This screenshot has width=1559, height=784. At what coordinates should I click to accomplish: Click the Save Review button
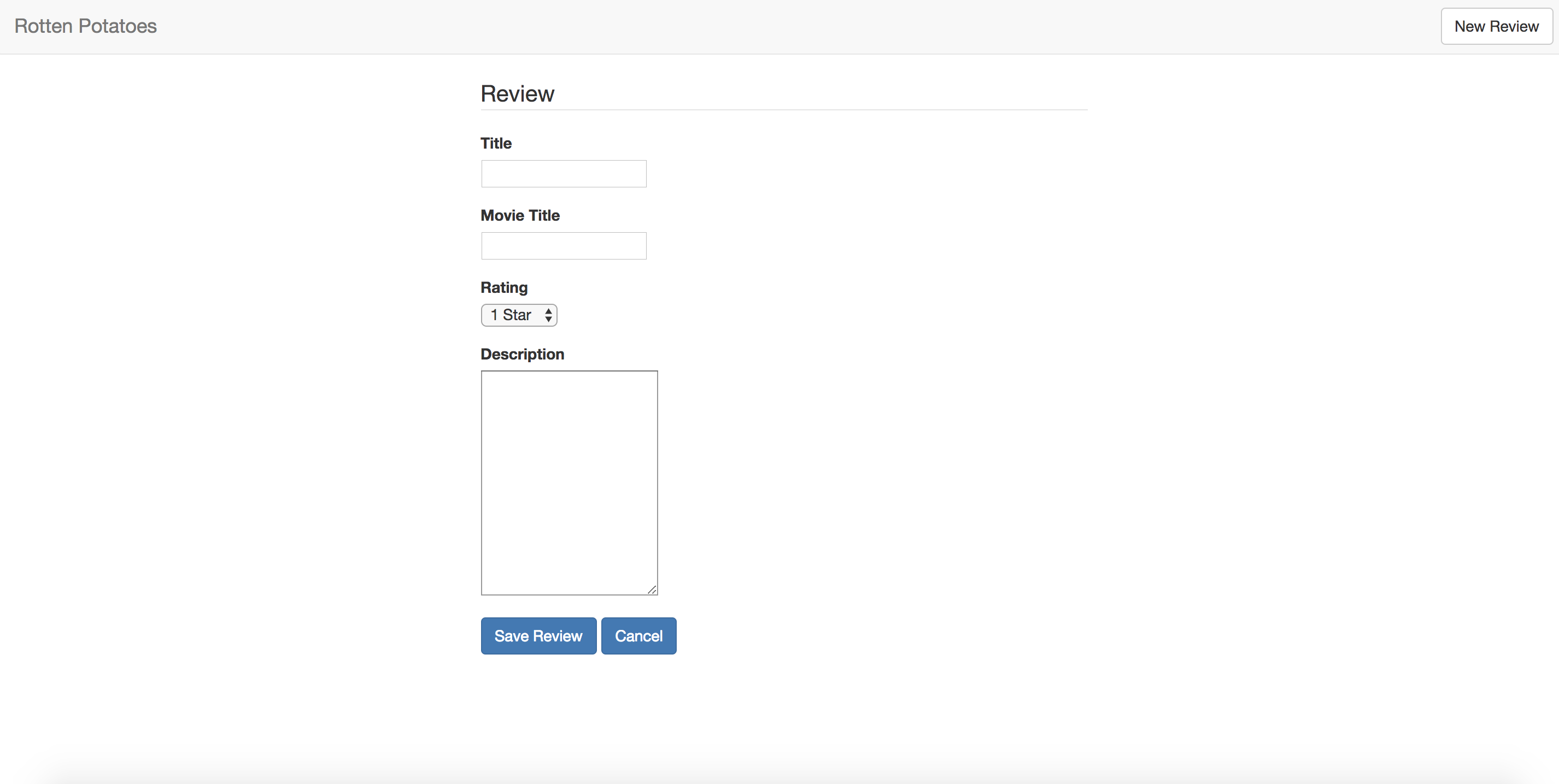[x=537, y=635]
